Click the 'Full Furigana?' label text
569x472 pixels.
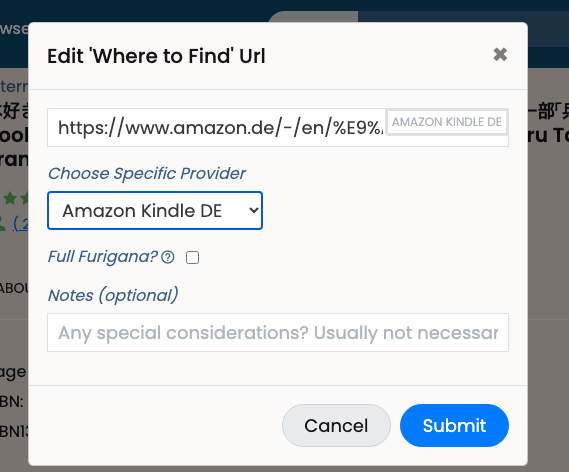click(103, 257)
